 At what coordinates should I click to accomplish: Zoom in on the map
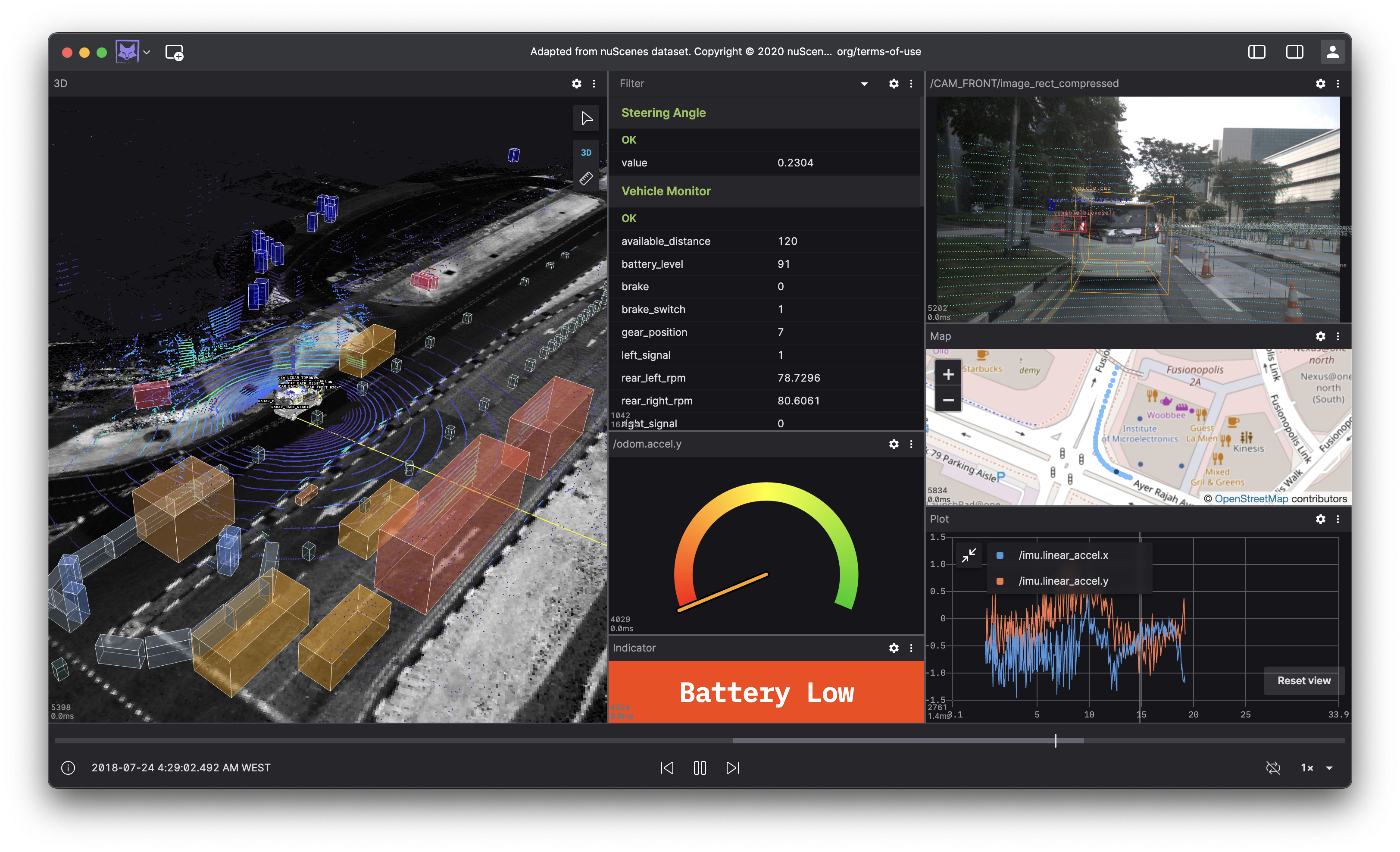pyautogui.click(x=948, y=374)
